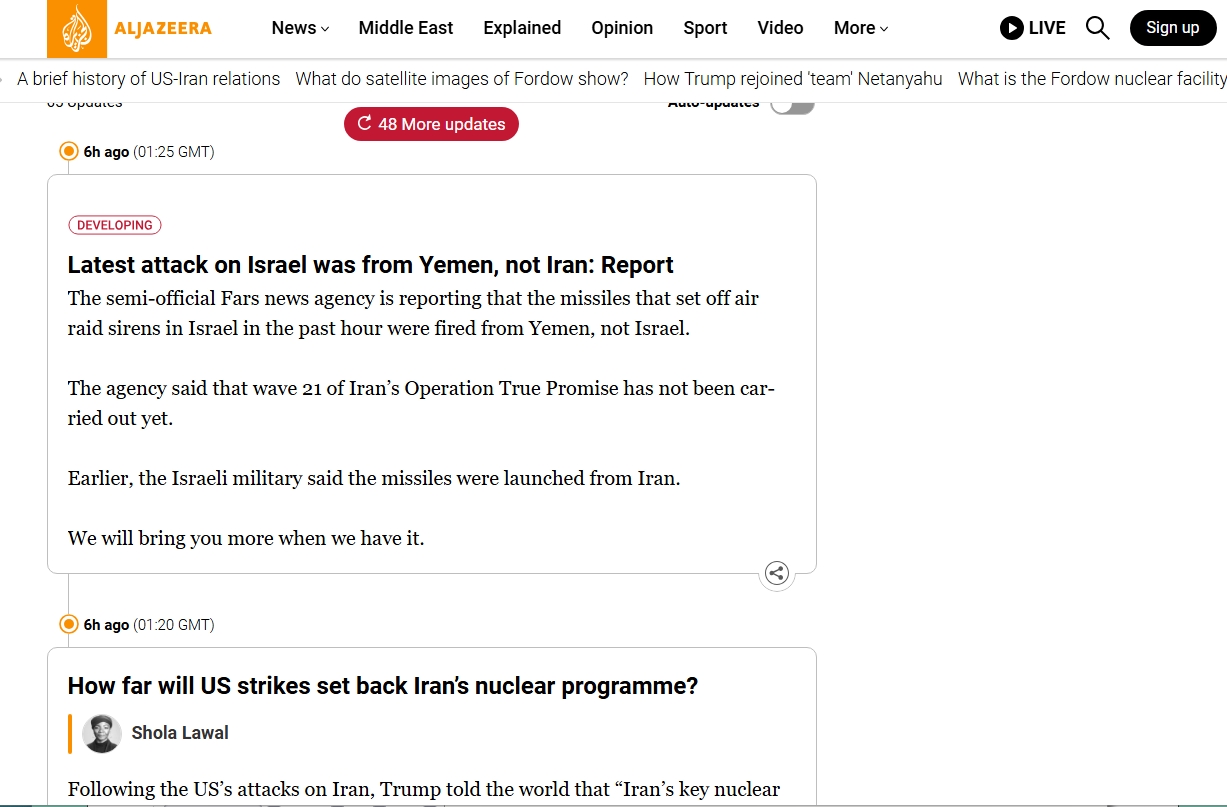
Task: Open headline 'Latest attack on Israel was from Yemen'
Action: point(371,265)
